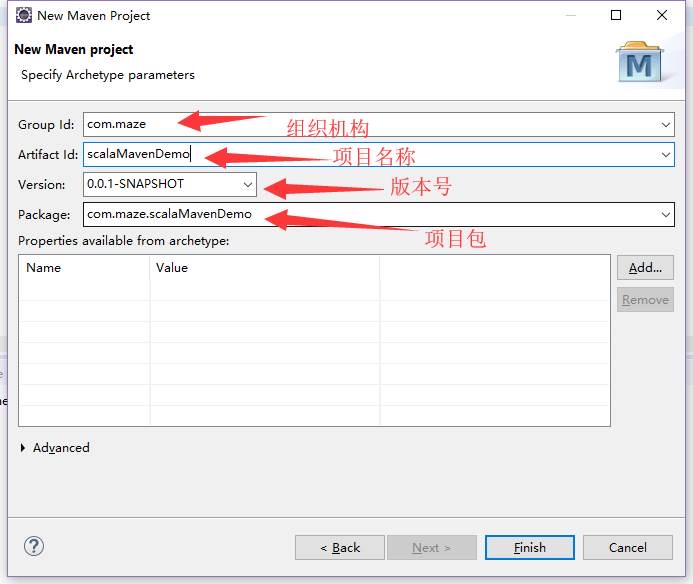This screenshot has height=584, width=693.
Task: Open the Version dropdown arrow
Action: click(x=248, y=185)
